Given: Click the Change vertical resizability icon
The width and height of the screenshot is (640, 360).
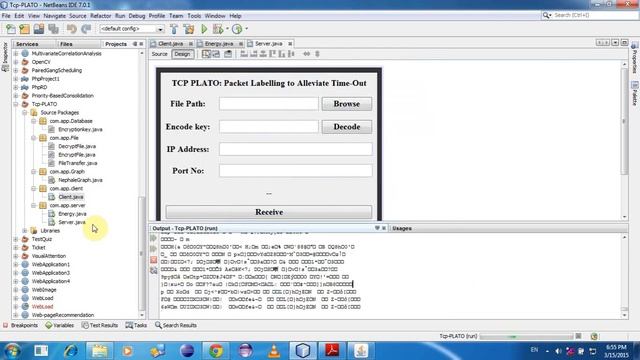Looking at the screenshot, I should pos(317,54).
